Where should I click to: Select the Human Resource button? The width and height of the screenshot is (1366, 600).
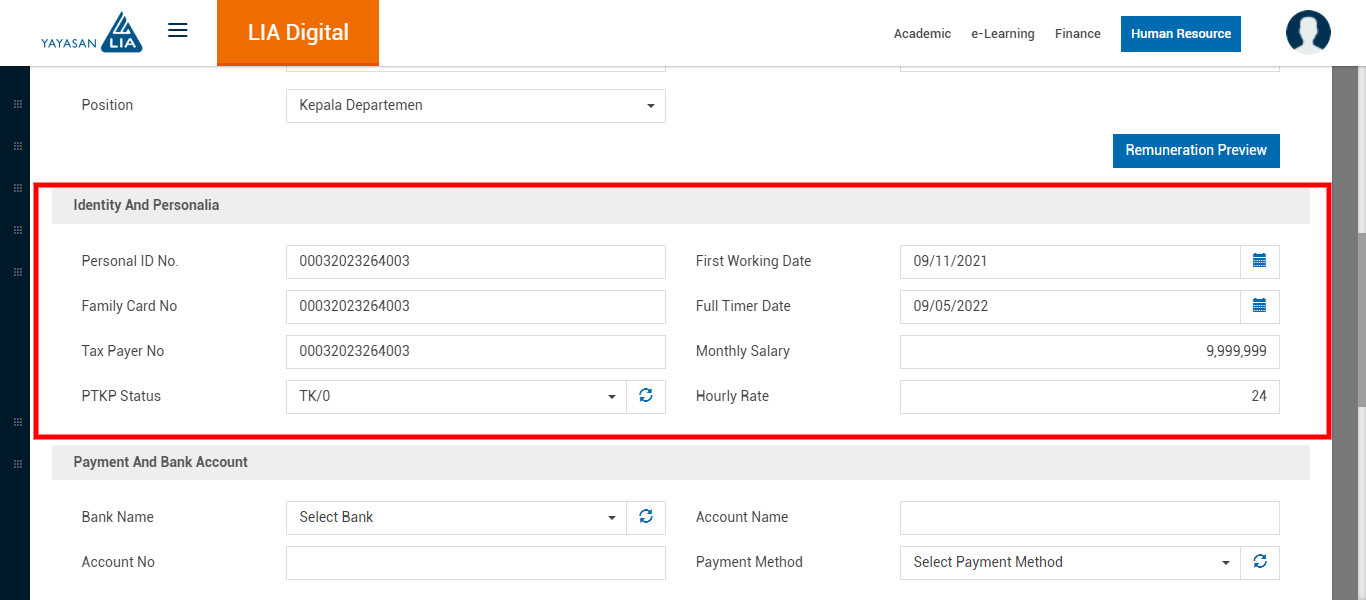click(x=1180, y=34)
